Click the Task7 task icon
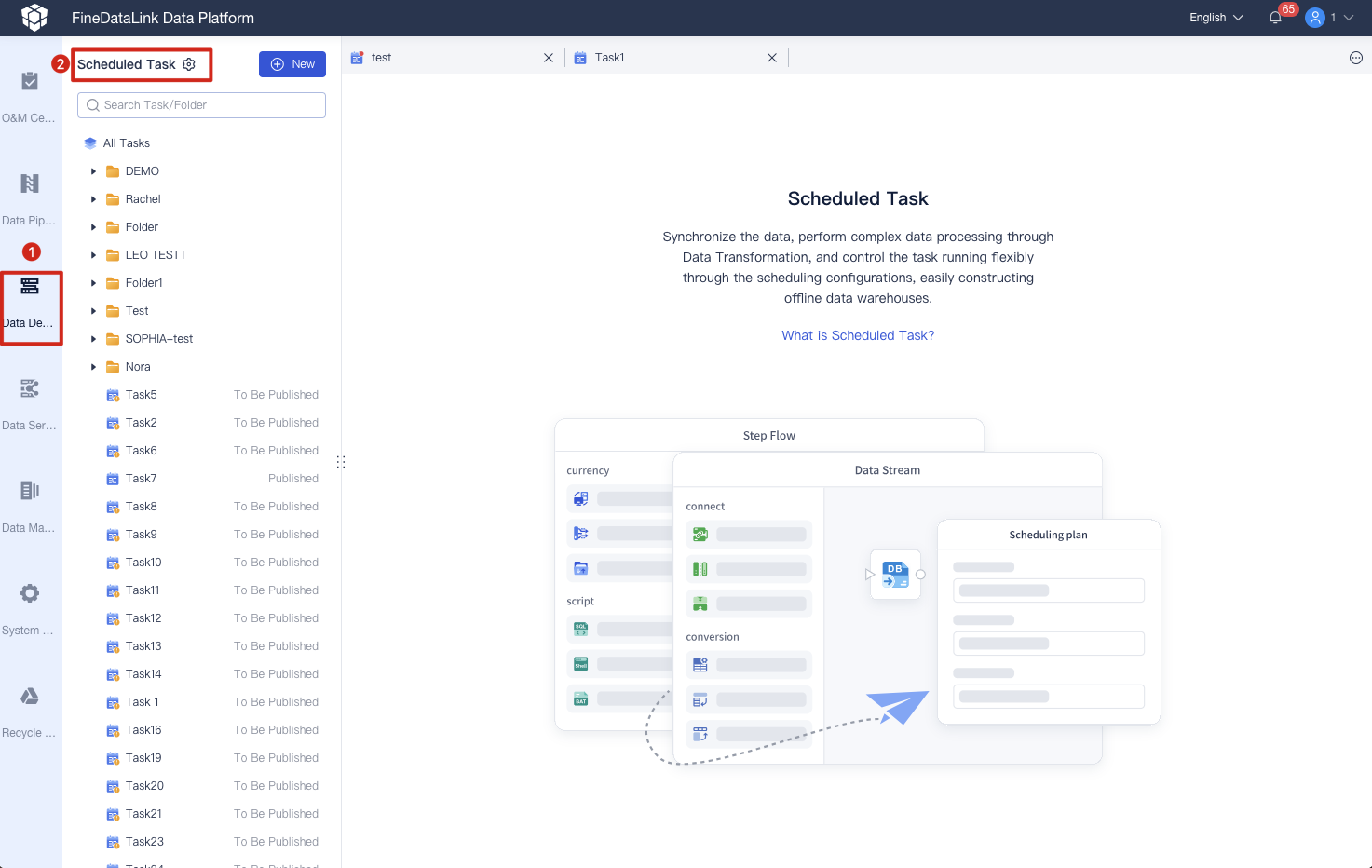1372x868 pixels. [113, 479]
